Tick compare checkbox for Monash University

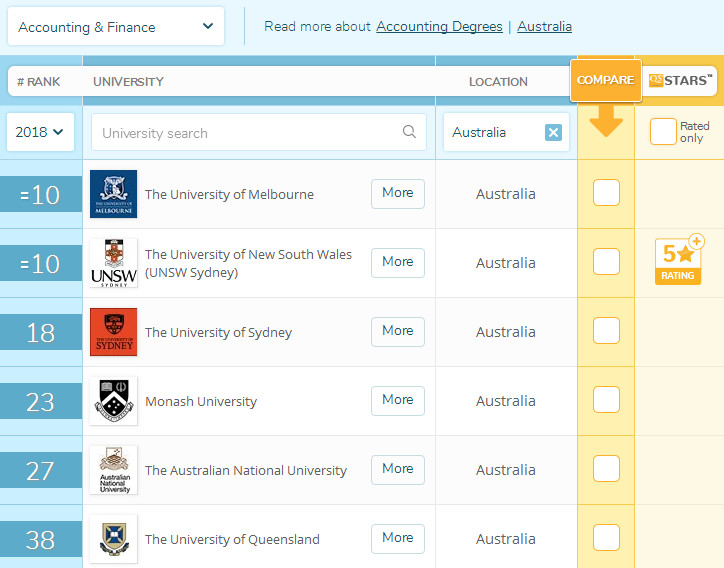606,400
